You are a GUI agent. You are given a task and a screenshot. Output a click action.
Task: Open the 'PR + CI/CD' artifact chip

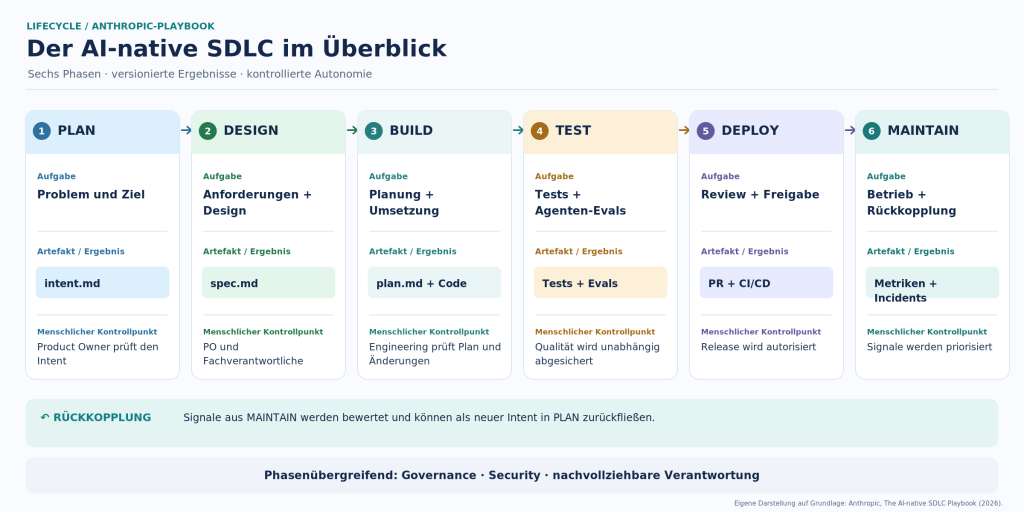tap(766, 283)
